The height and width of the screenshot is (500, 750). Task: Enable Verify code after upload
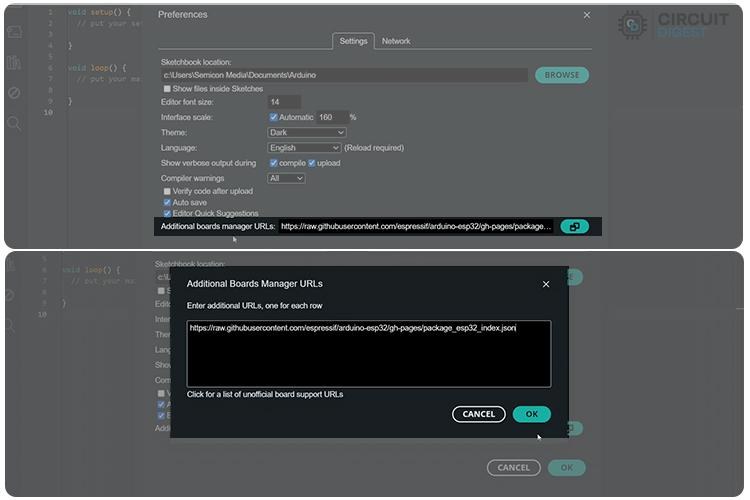point(167,191)
